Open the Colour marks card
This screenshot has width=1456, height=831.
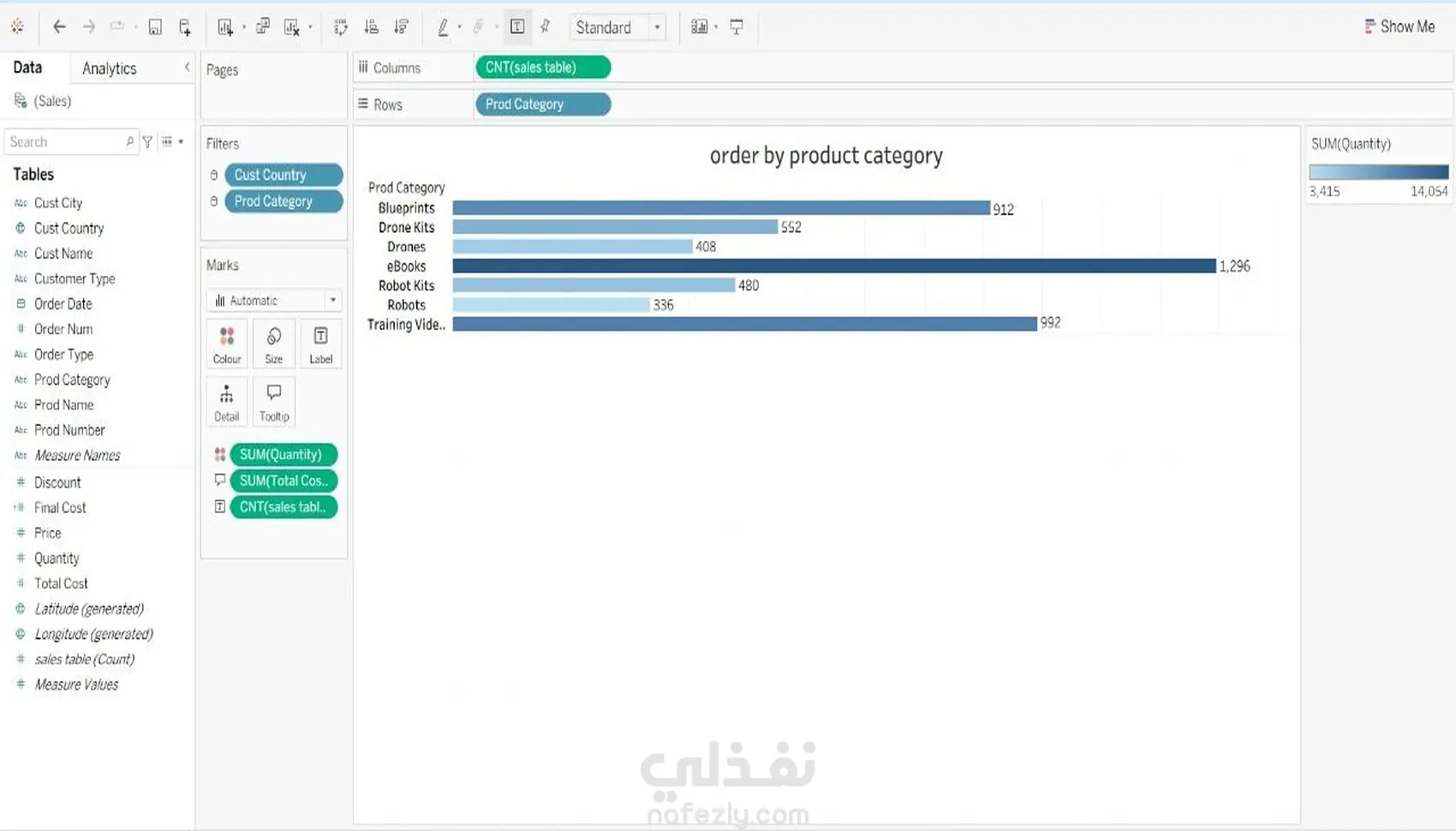(227, 344)
